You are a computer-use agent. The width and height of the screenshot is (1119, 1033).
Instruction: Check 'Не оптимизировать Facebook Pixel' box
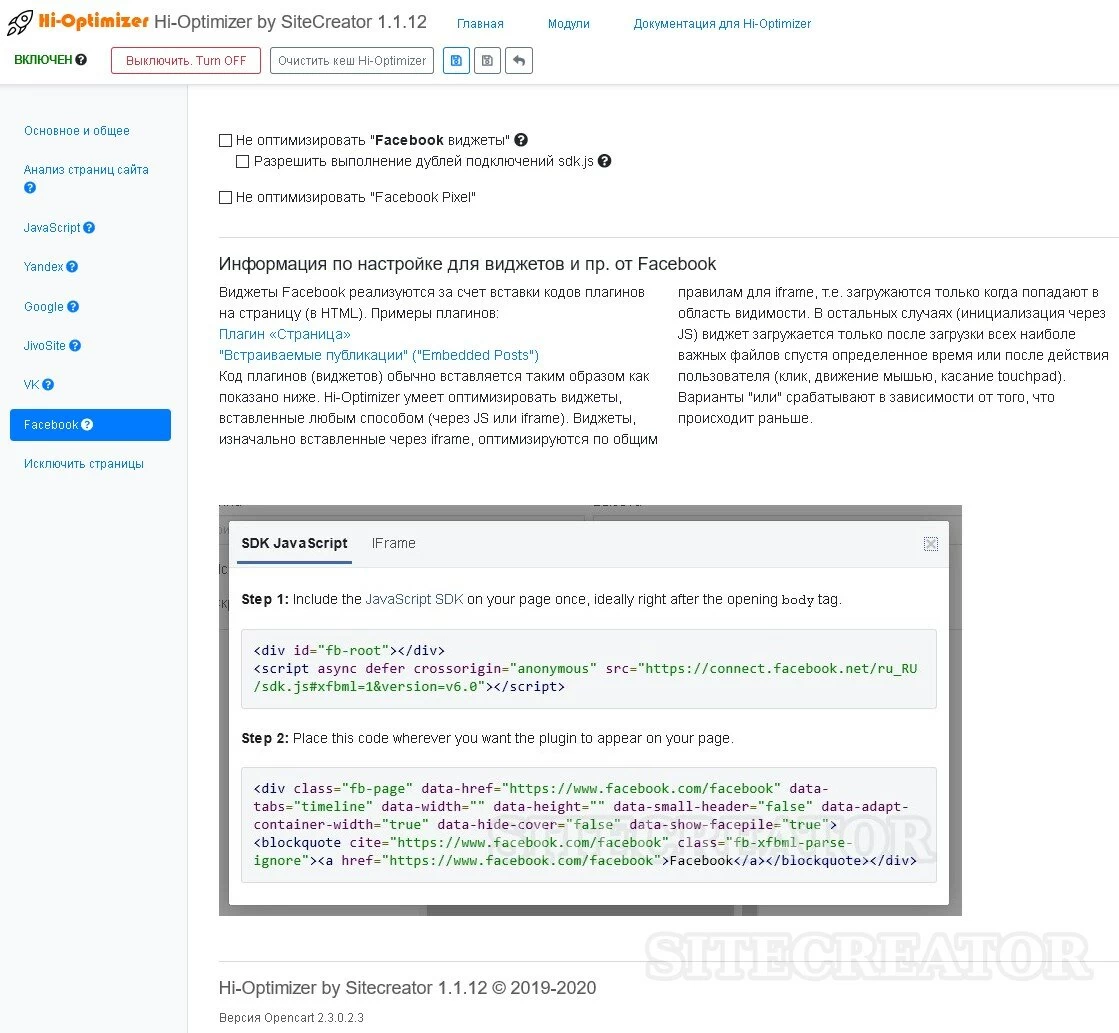click(x=226, y=198)
